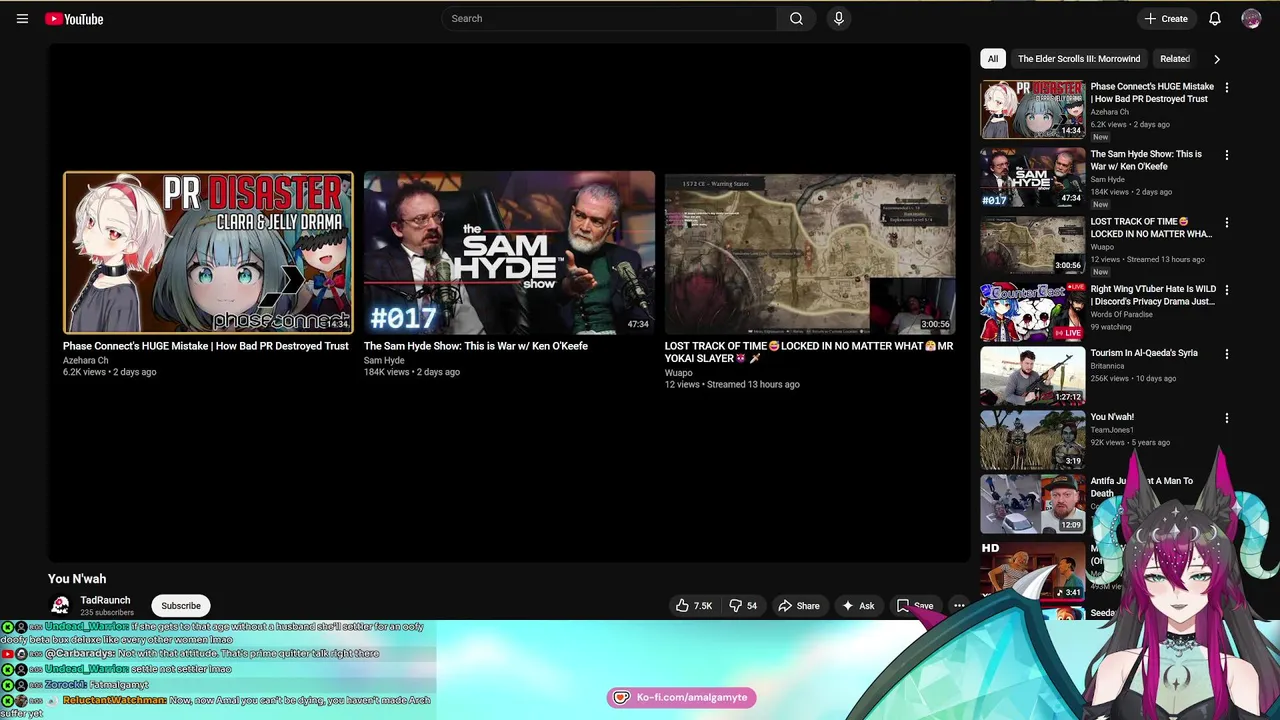This screenshot has height=720, width=1280.
Task: Open sidebar title LOST TRACK OF TIME
Action: [x=1151, y=228]
